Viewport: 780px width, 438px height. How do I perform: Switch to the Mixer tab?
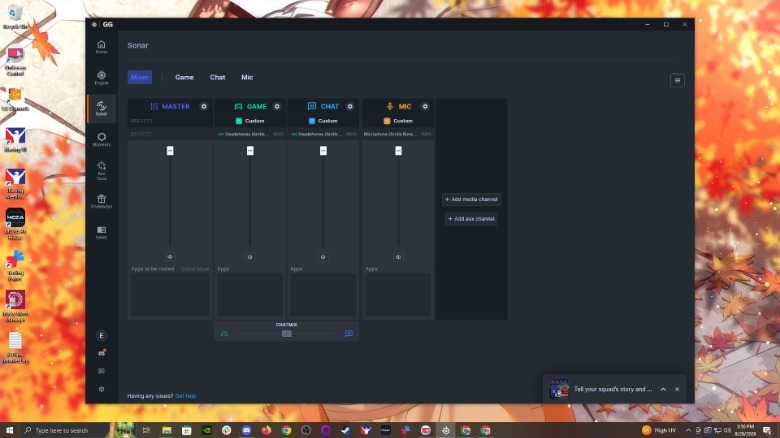(140, 77)
